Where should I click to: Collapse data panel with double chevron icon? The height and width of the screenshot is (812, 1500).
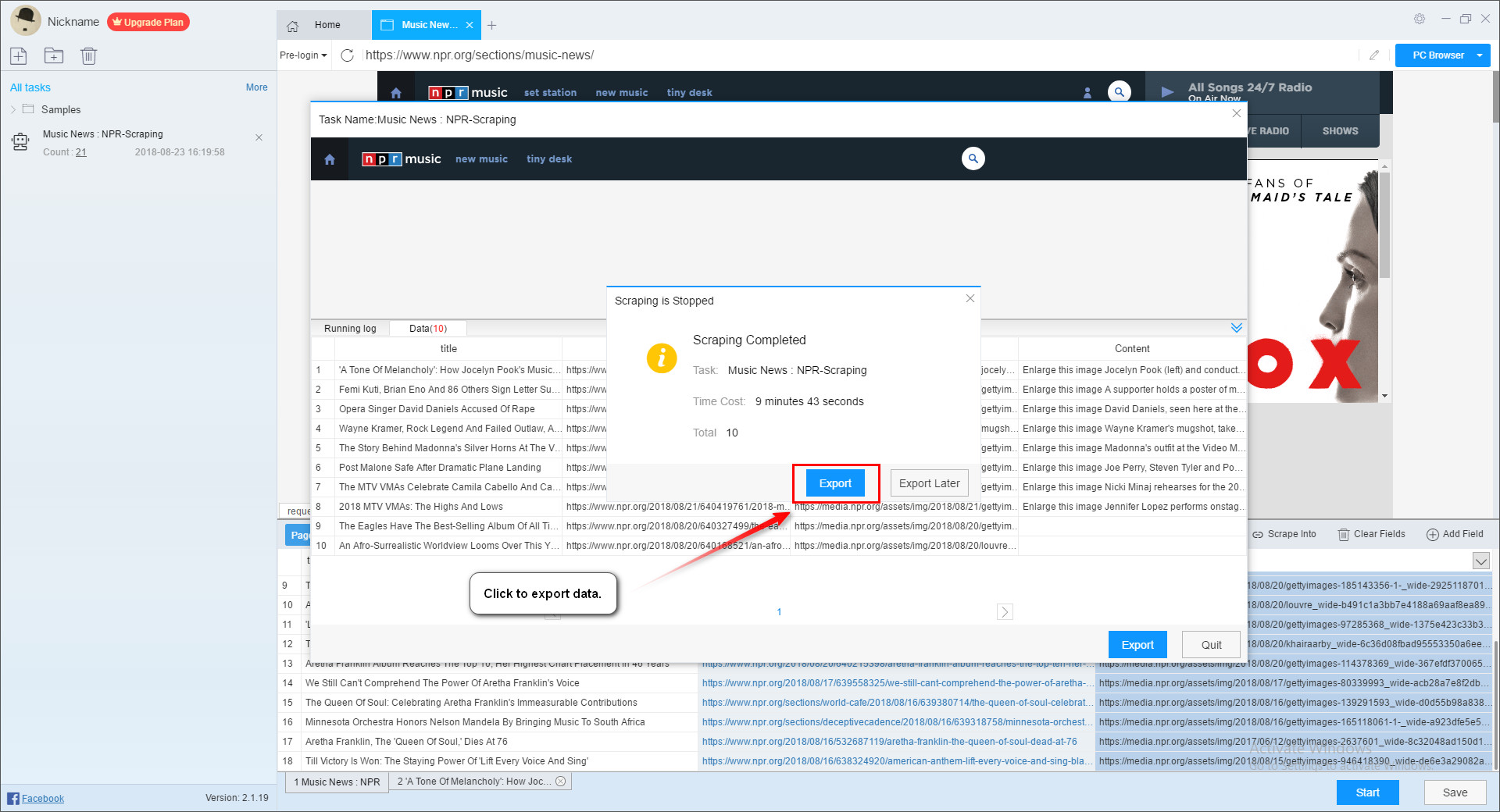point(1237,328)
